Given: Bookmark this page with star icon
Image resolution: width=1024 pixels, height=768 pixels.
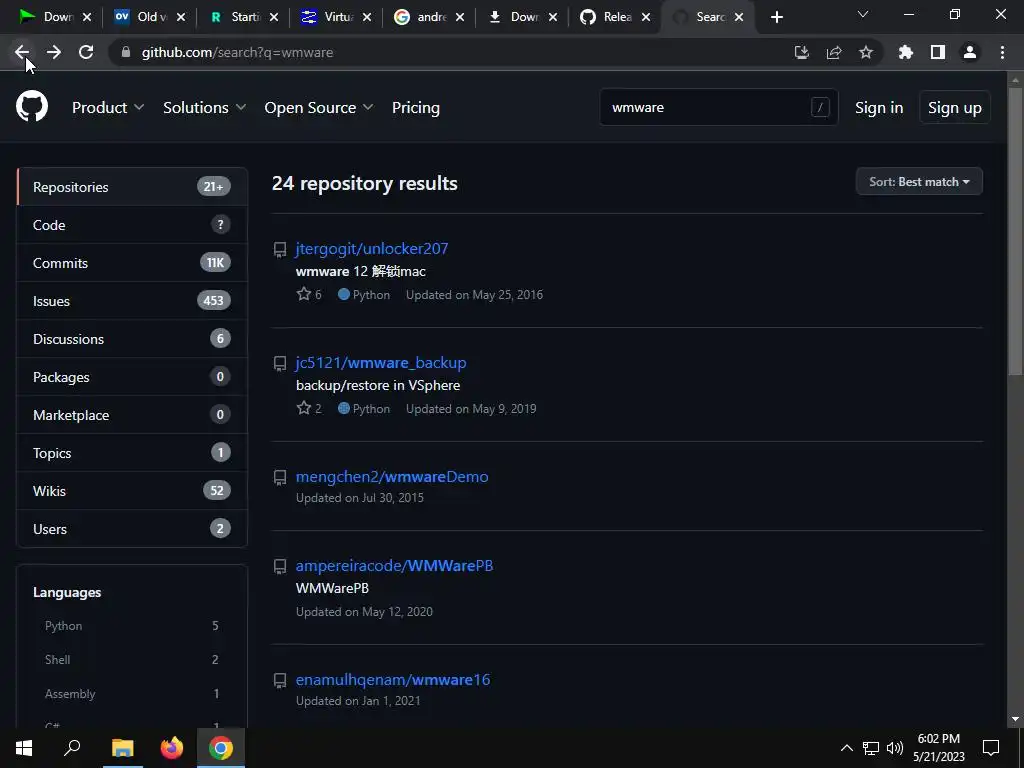Looking at the screenshot, I should [866, 52].
